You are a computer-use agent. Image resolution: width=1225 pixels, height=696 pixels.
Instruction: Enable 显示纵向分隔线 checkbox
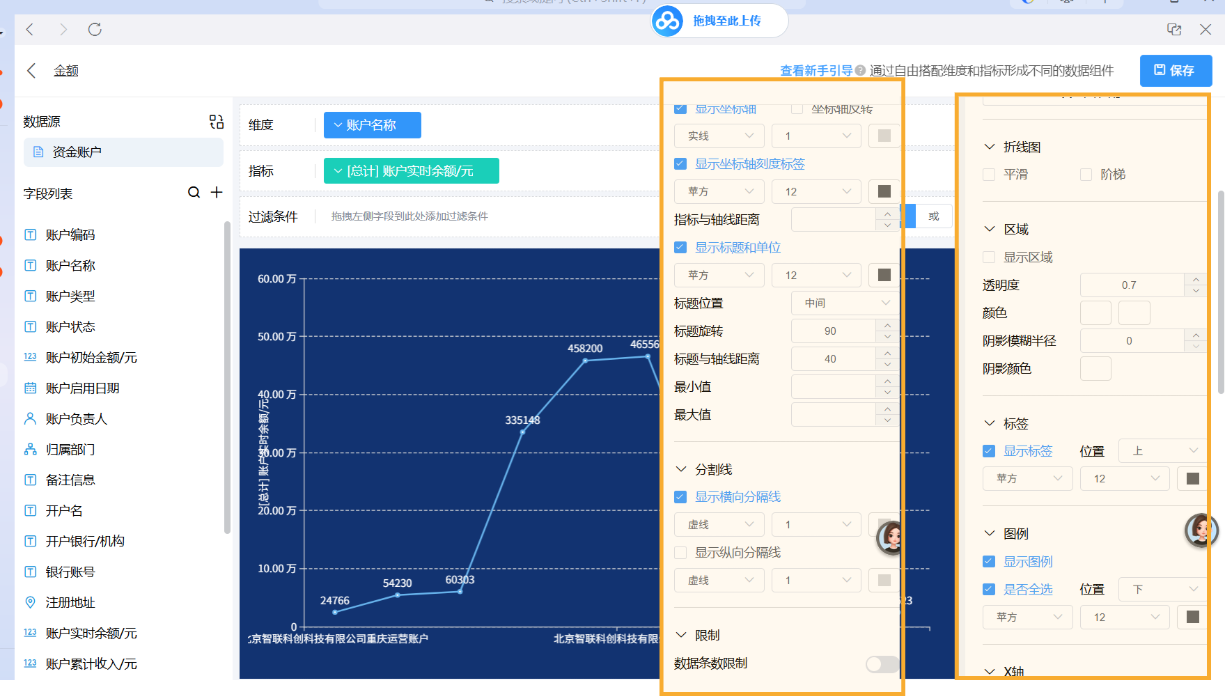681,553
